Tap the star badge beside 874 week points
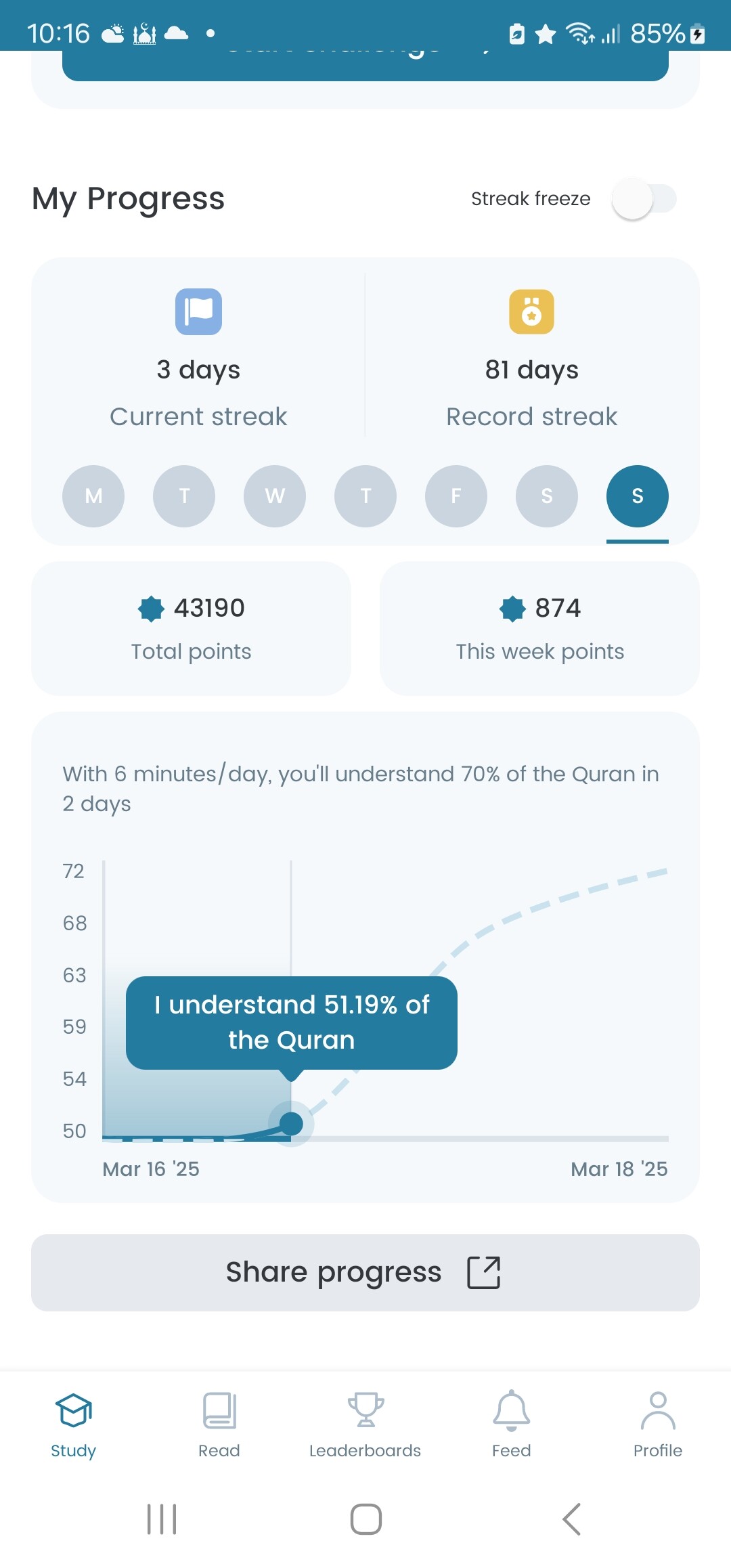Screen dimensions: 731x1568 [512, 608]
